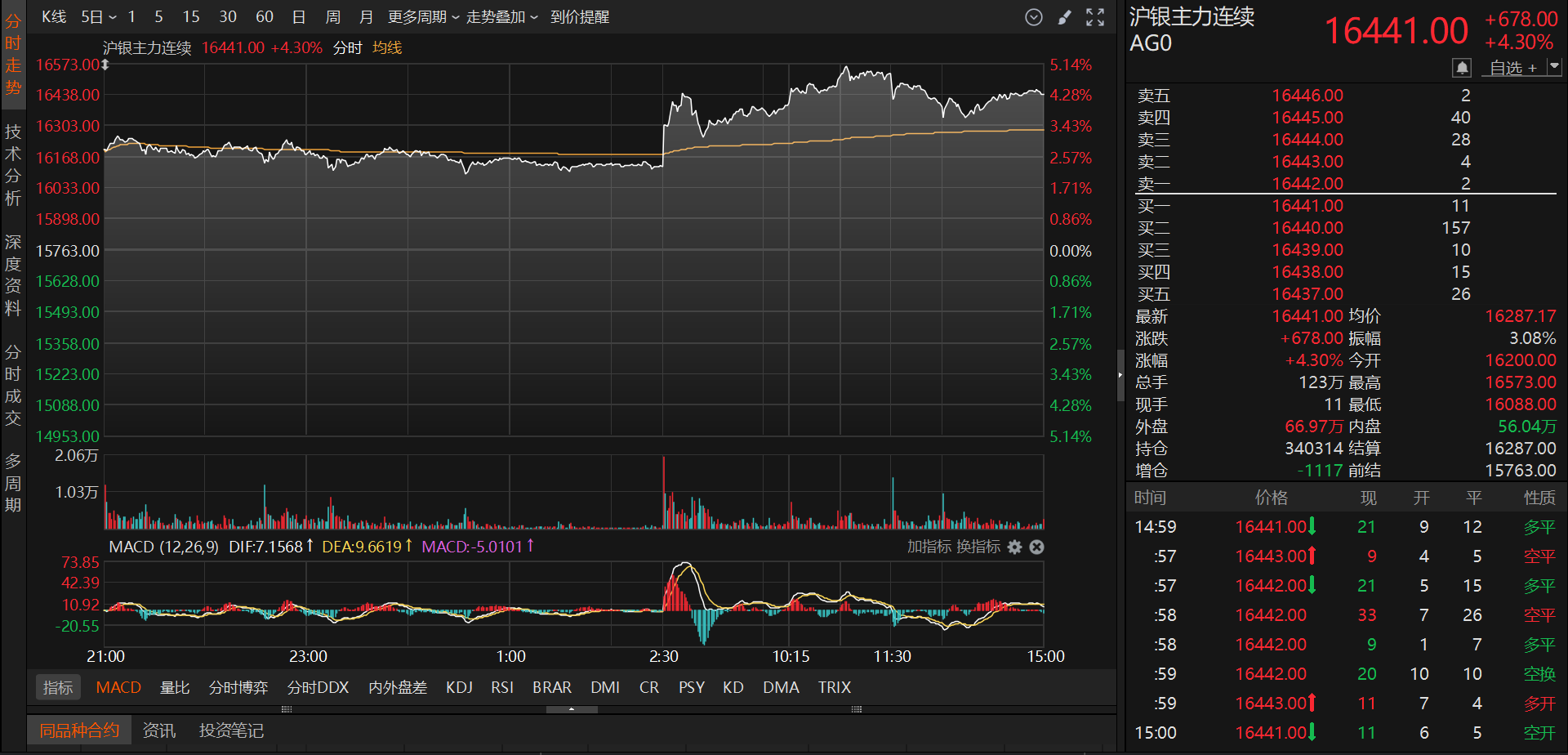Screen dimensions: 1568x755
Task: Collapse the right quote panel using splitter arrow
Action: (1120, 375)
